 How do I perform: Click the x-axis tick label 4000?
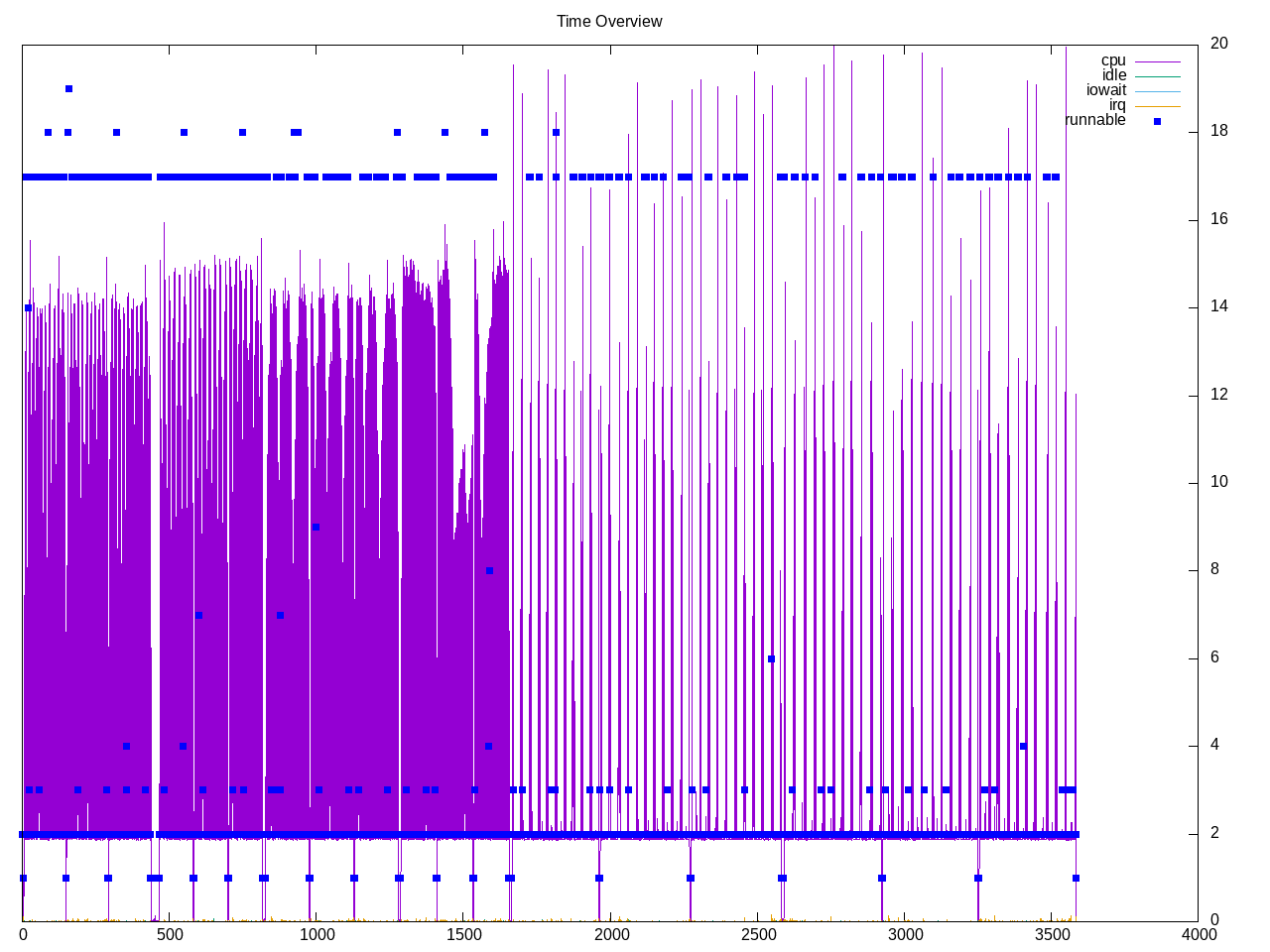tap(1199, 934)
